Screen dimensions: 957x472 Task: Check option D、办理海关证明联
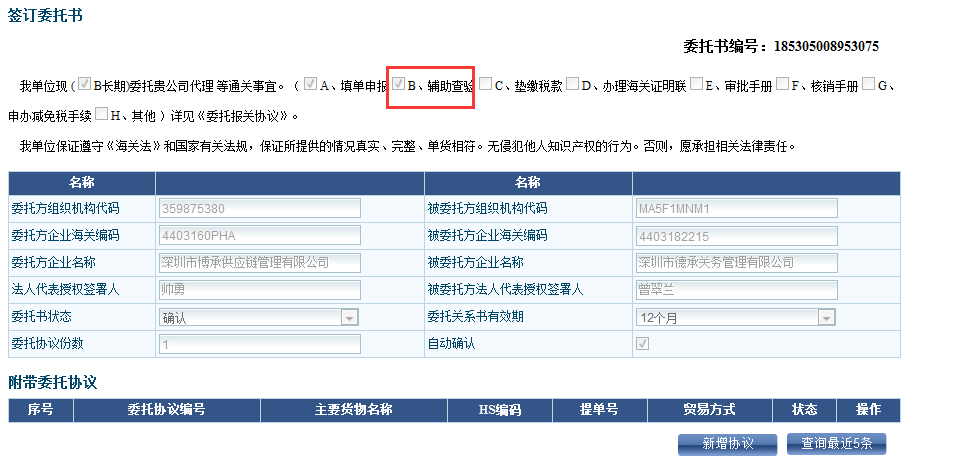[573, 85]
